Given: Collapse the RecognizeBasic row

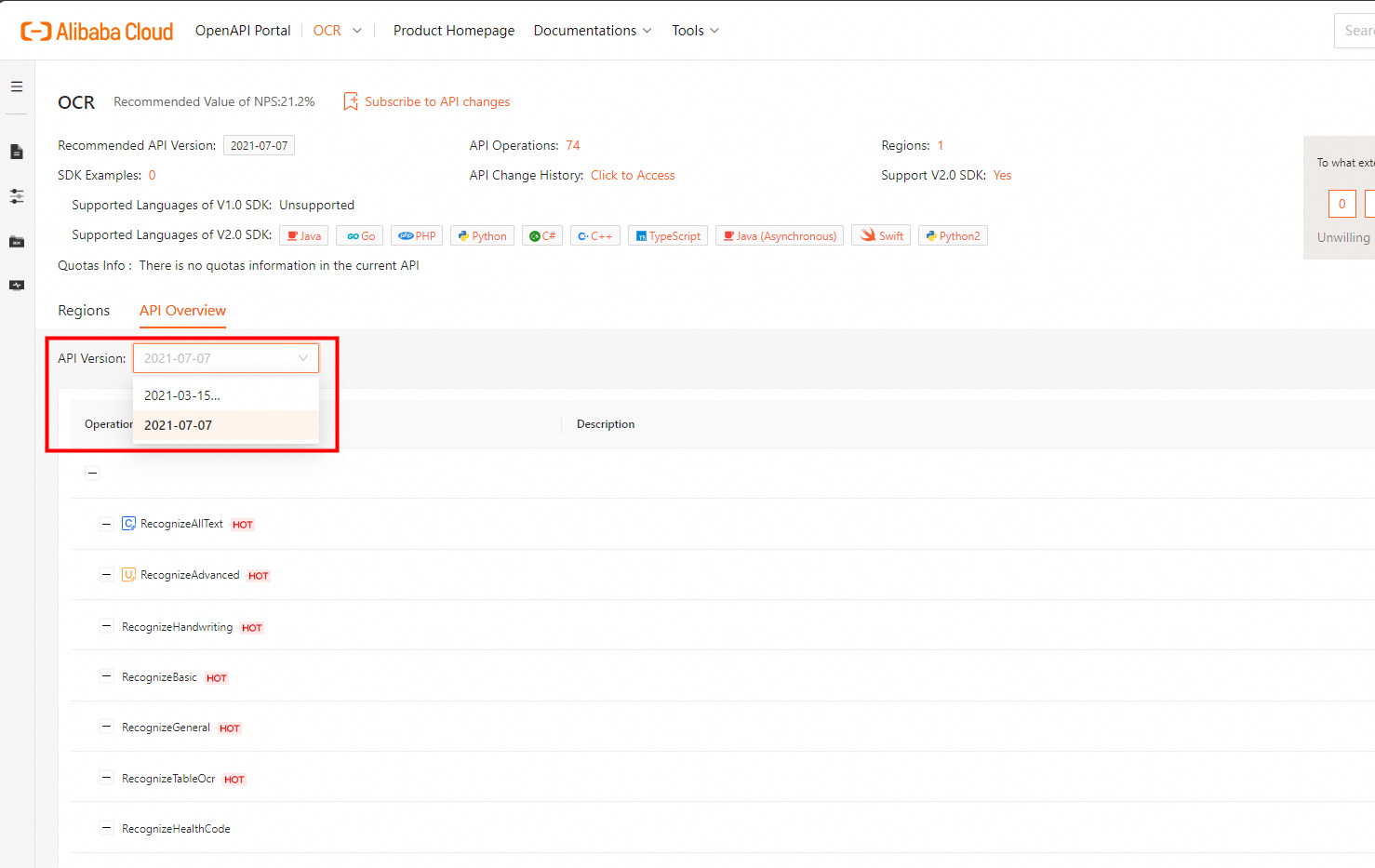Looking at the screenshot, I should (x=106, y=676).
